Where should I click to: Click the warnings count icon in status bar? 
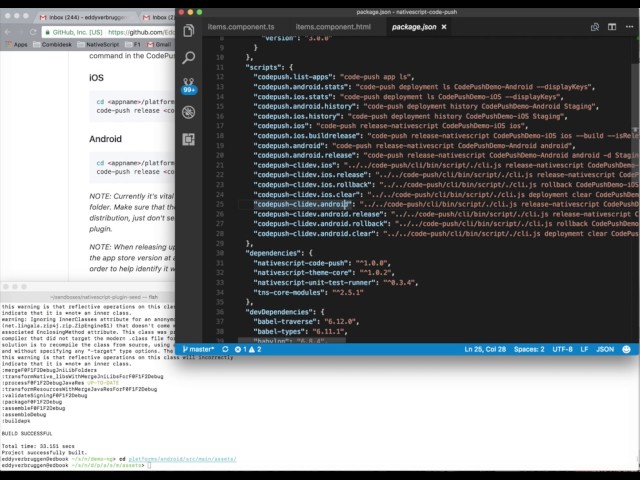(255, 349)
